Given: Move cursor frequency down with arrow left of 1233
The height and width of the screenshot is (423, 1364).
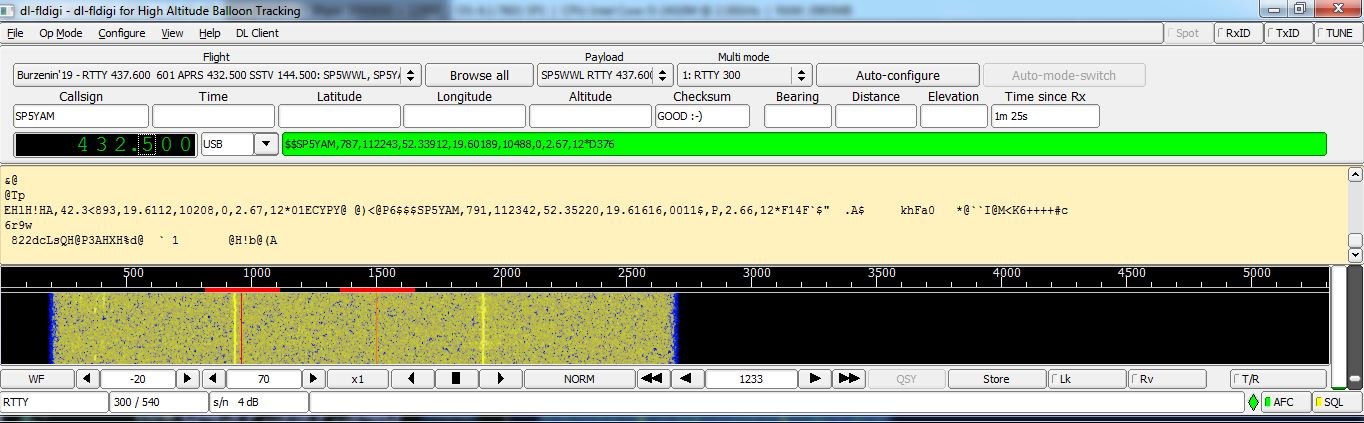Looking at the screenshot, I should 687,379.
